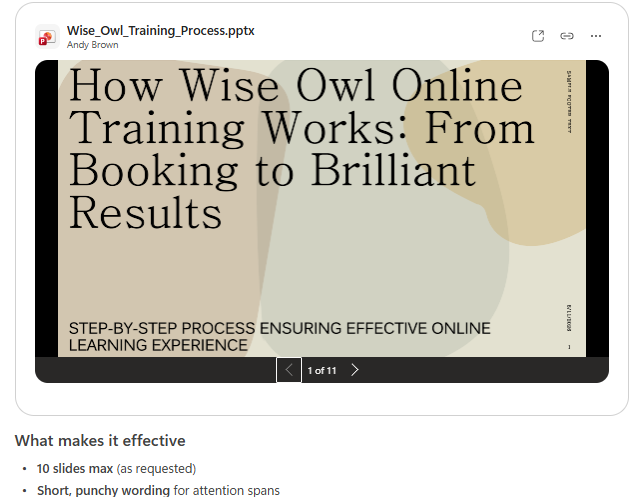This screenshot has width=637, height=497.
Task: Click the PowerPoint file icon
Action: tap(47, 37)
